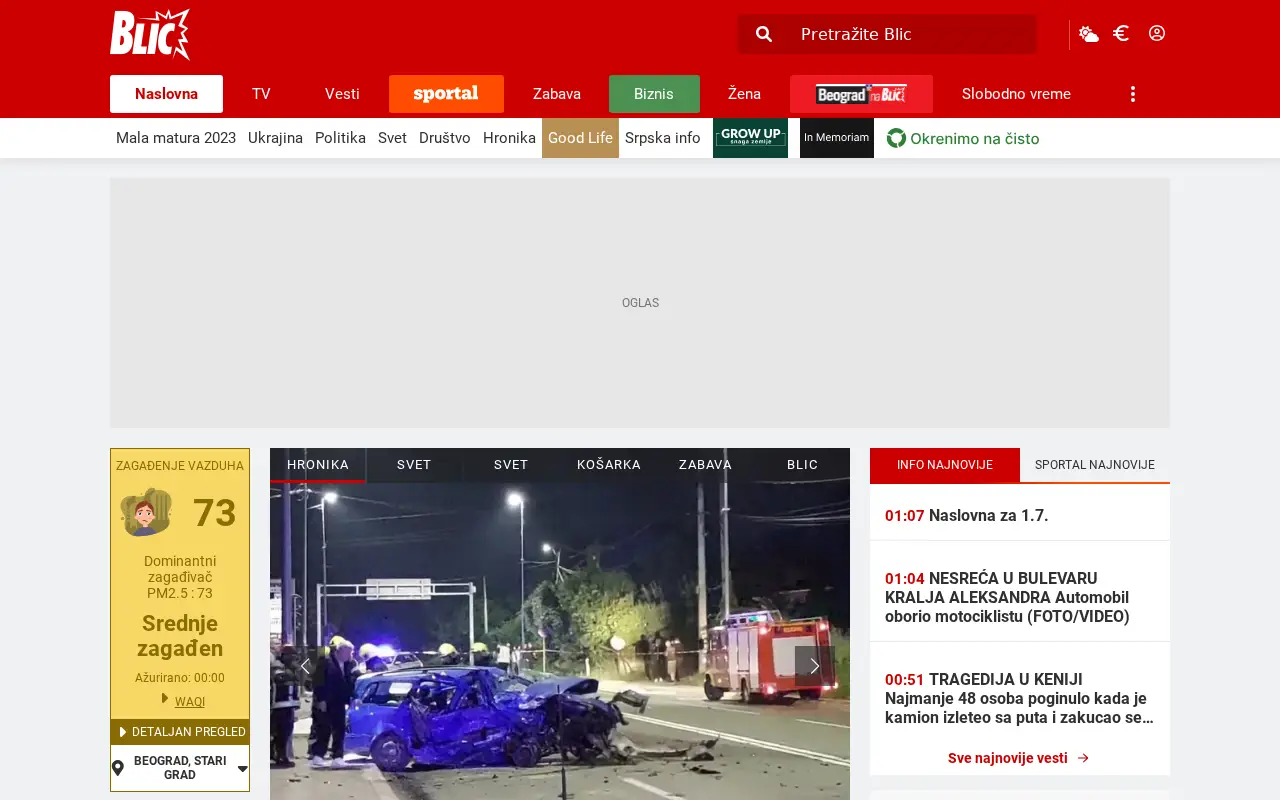This screenshot has height=800, width=1280.
Task: Open the weather forecast icon
Action: pos(1089,34)
